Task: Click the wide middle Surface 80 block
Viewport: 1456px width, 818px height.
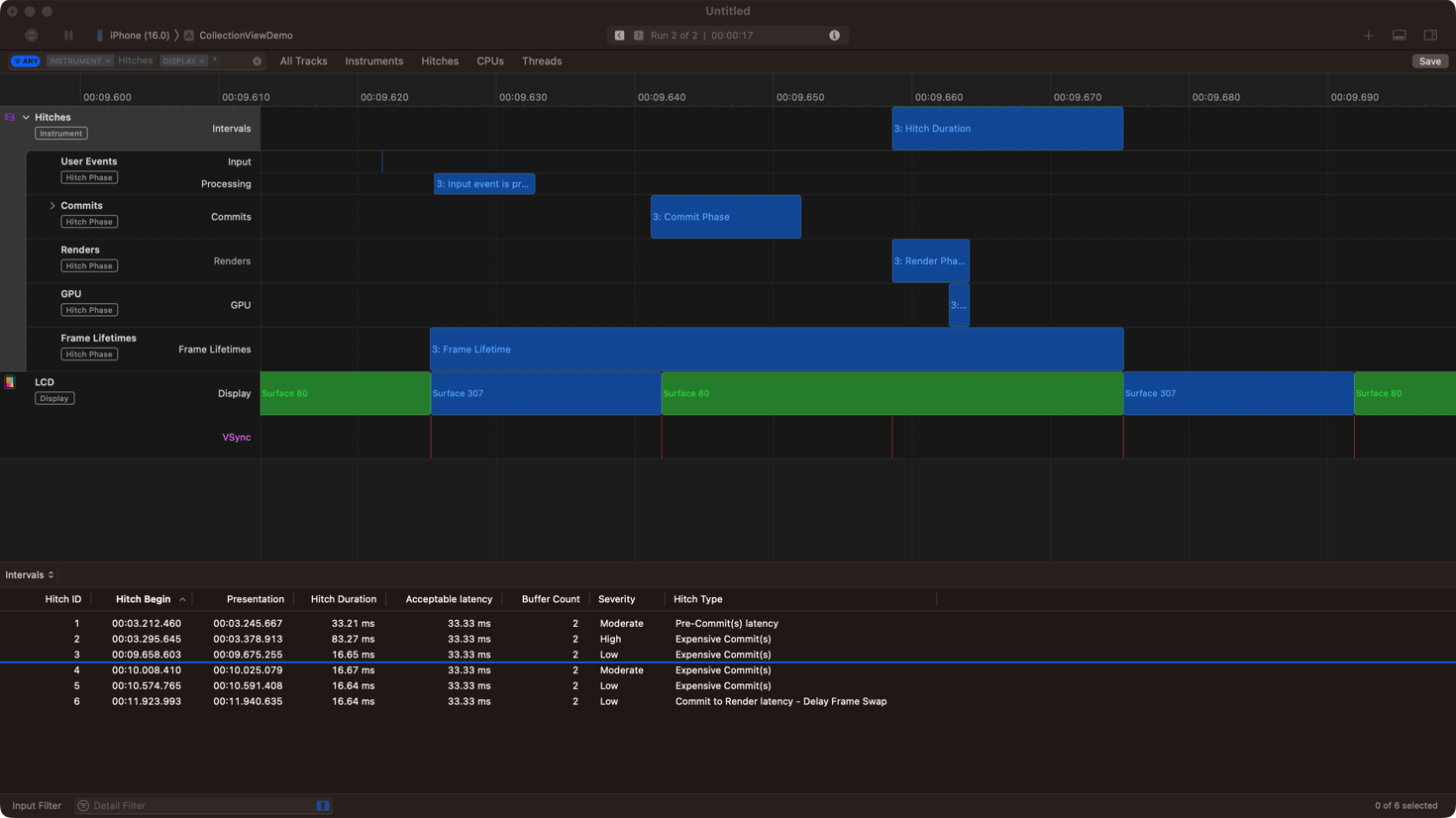Action: (x=891, y=393)
